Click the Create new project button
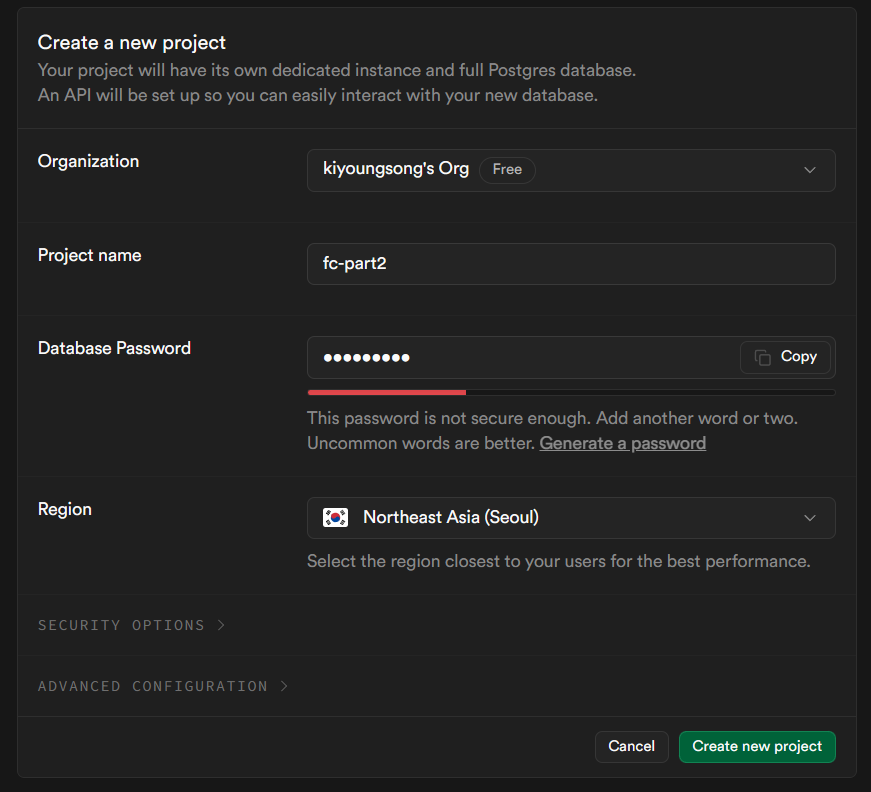 tap(757, 746)
